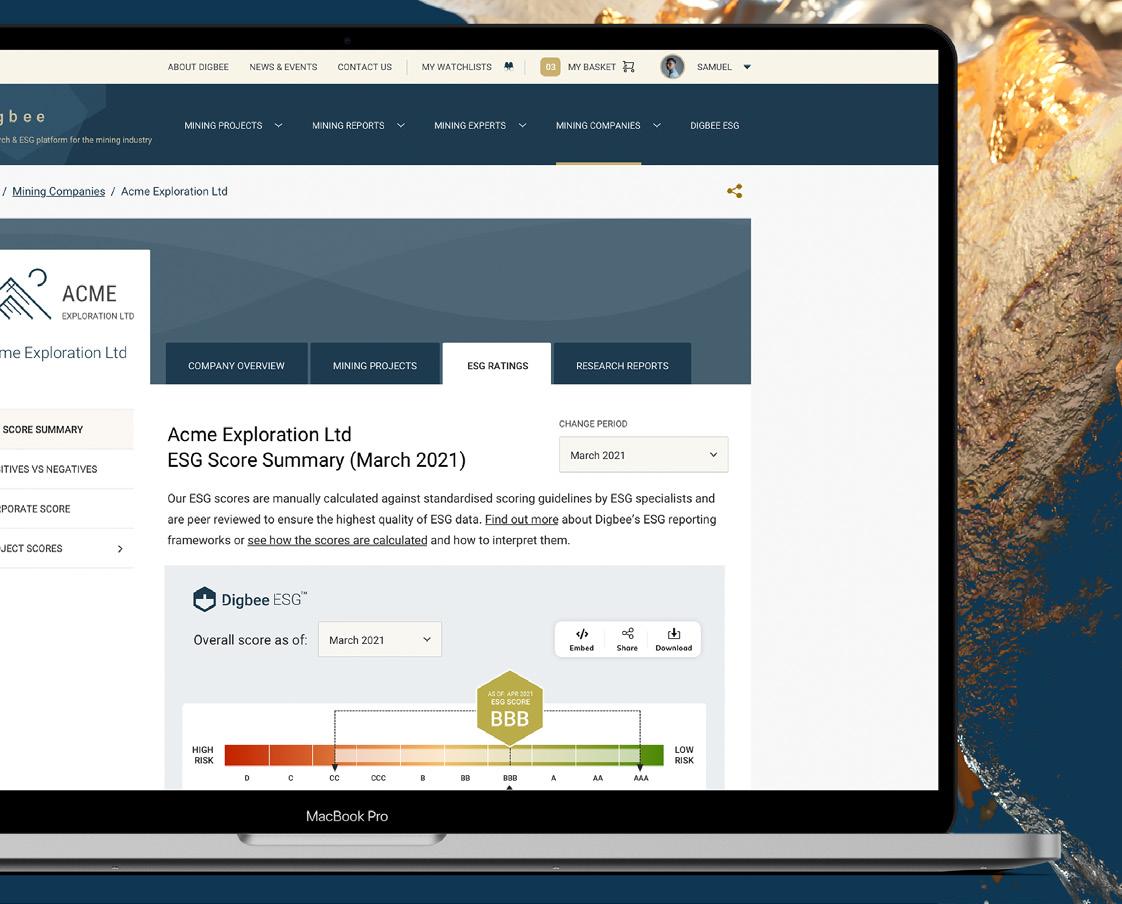Image resolution: width=1122 pixels, height=904 pixels.
Task: Click the Embed code icon
Action: point(582,633)
